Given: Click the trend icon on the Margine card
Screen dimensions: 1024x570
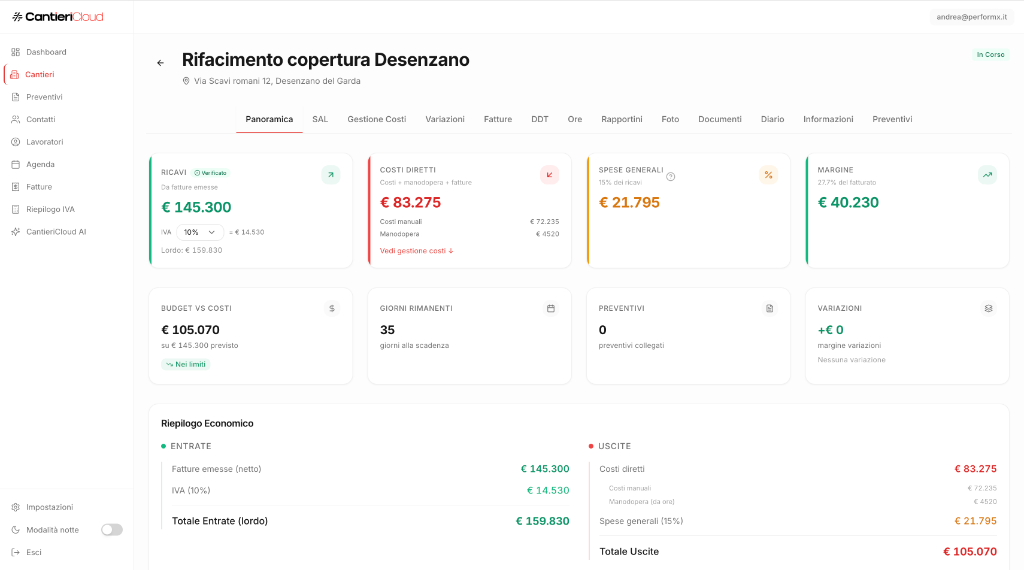Looking at the screenshot, I should tap(987, 175).
